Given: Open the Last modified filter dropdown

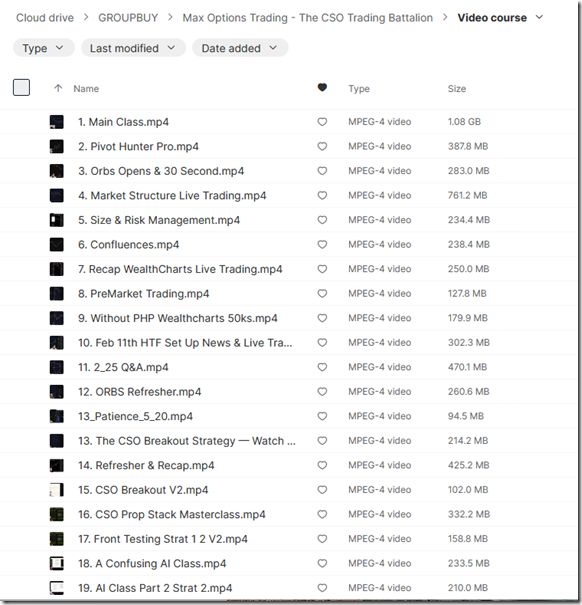Looking at the screenshot, I should (x=133, y=48).
